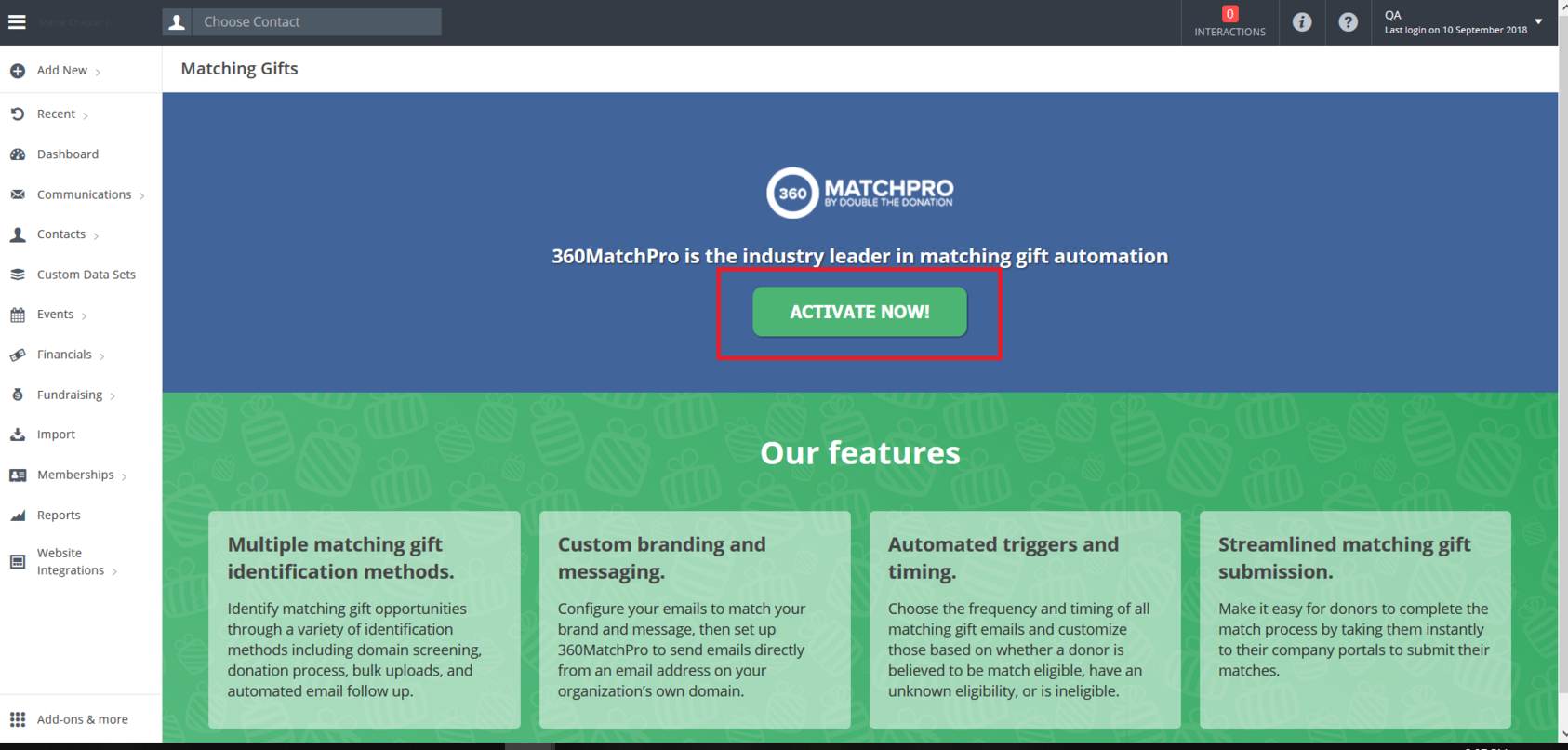This screenshot has width=1568, height=750.
Task: Click the Fundraising sidebar label
Action: tap(70, 395)
